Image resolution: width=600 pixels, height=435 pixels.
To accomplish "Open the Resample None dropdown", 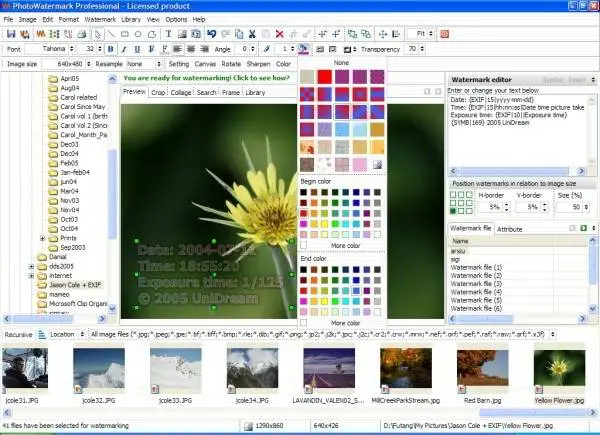I will click(158, 64).
